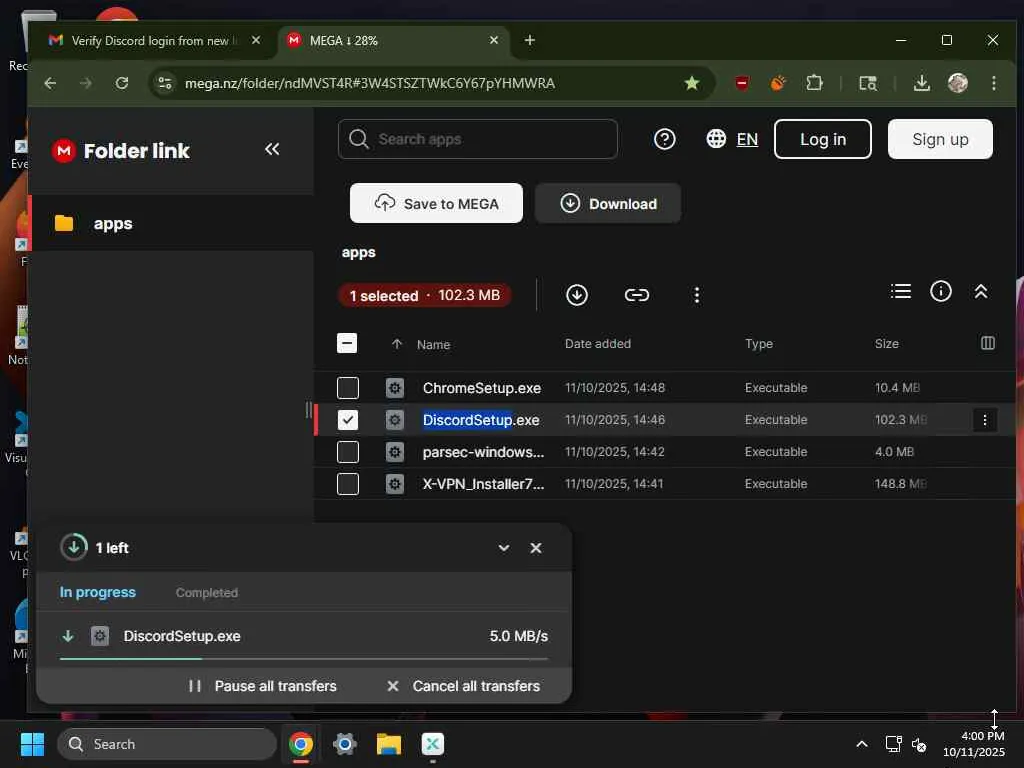Click X-VPN_Installer file type icon

click(x=394, y=484)
